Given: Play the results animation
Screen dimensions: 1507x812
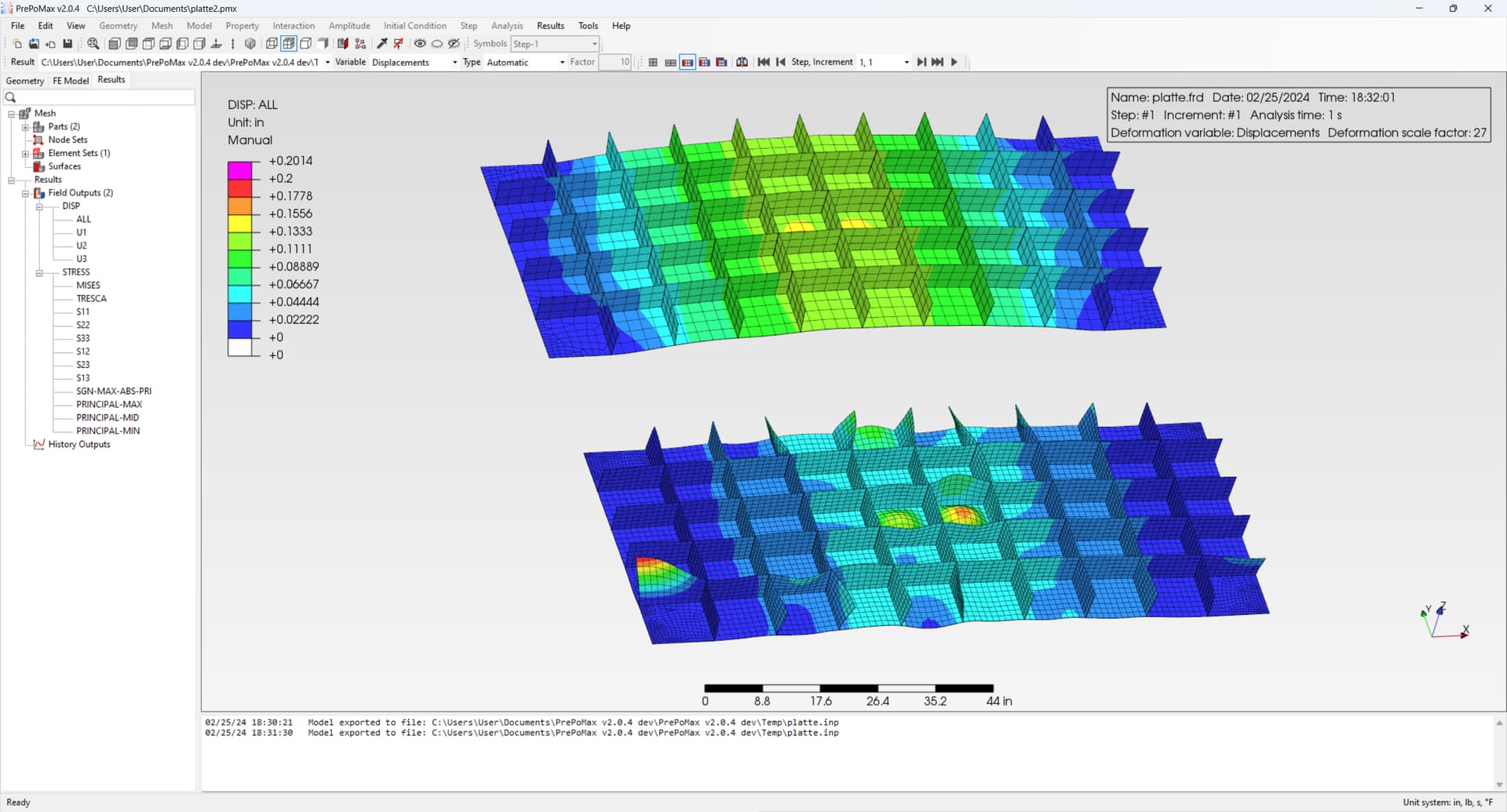Looking at the screenshot, I should [x=954, y=62].
